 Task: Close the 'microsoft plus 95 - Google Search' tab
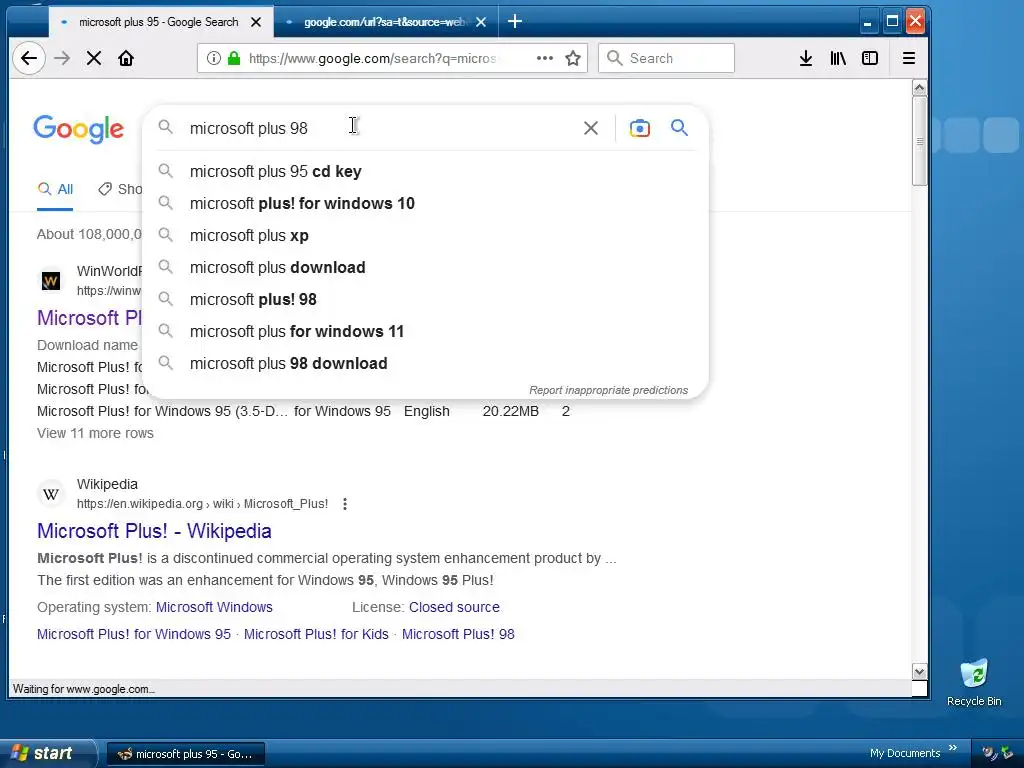coord(257,22)
